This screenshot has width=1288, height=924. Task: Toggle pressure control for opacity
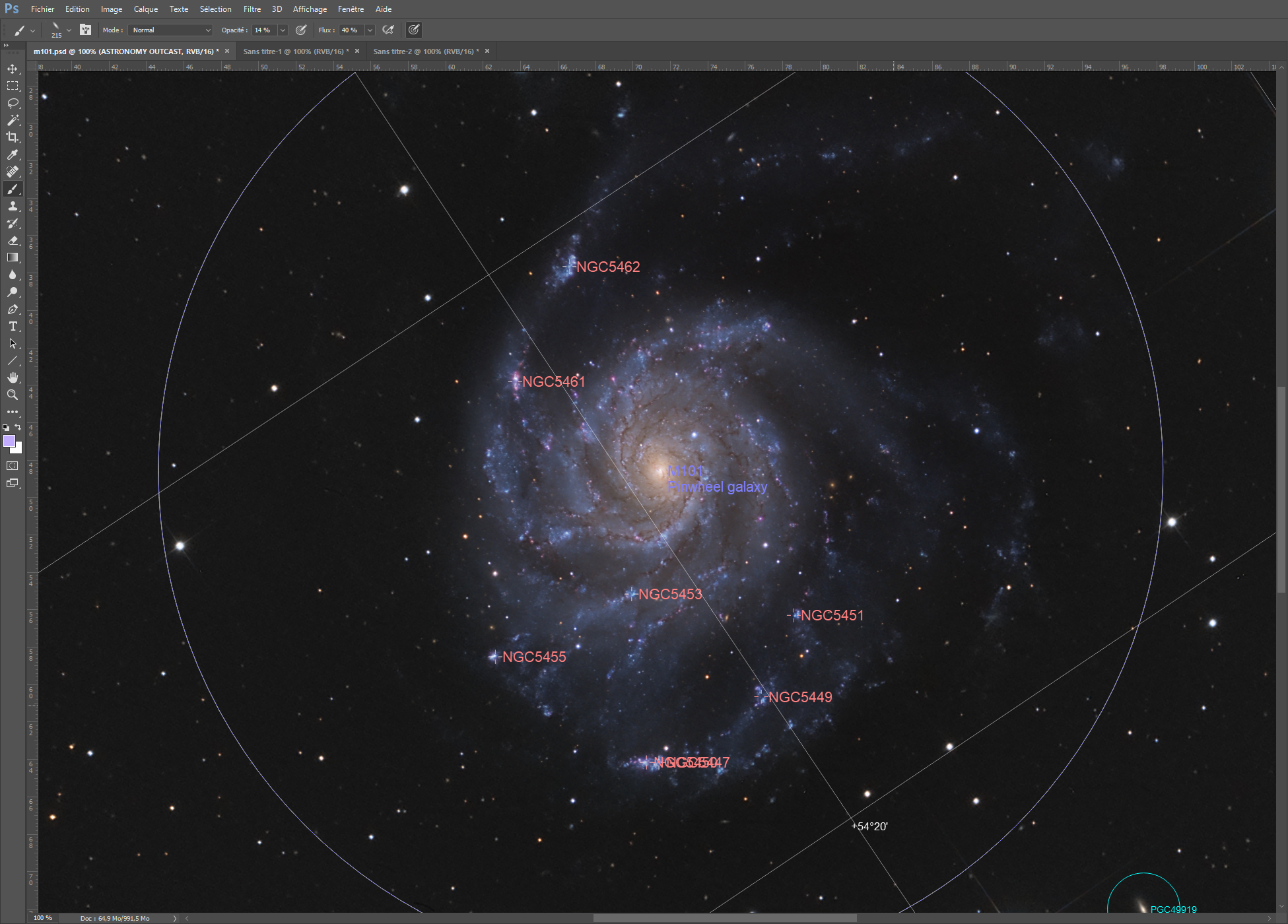click(301, 30)
